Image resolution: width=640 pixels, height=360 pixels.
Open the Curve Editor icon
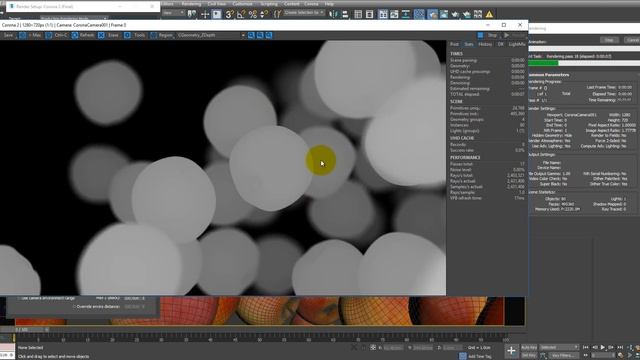(394, 14)
